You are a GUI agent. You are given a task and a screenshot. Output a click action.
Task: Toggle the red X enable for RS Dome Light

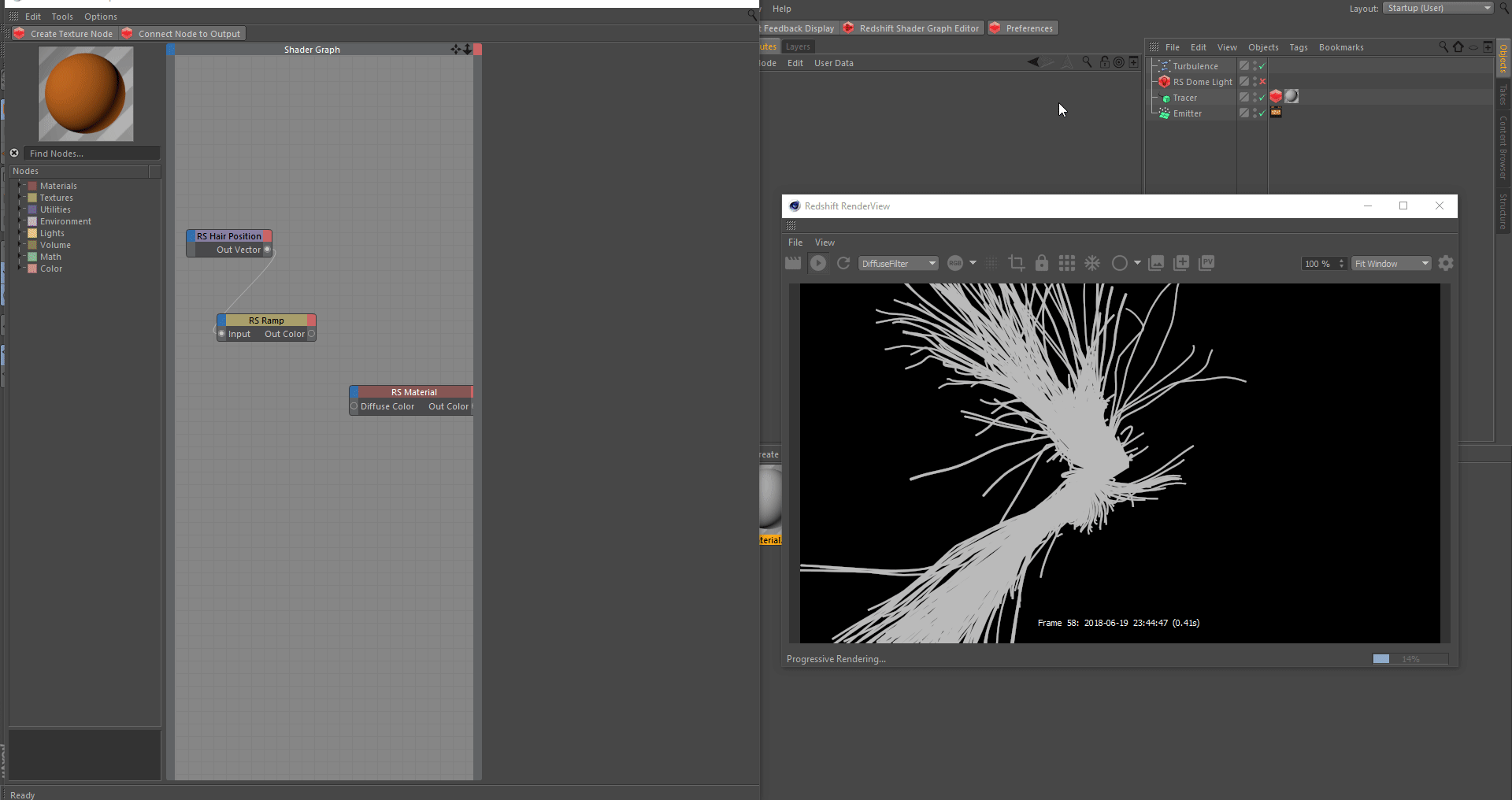click(x=1262, y=82)
